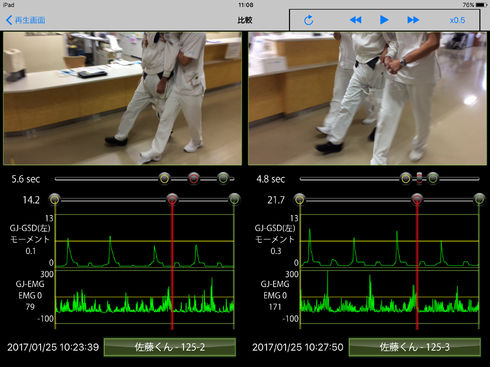
Task: Tap the rewind double-arrow button
Action: 355,20
